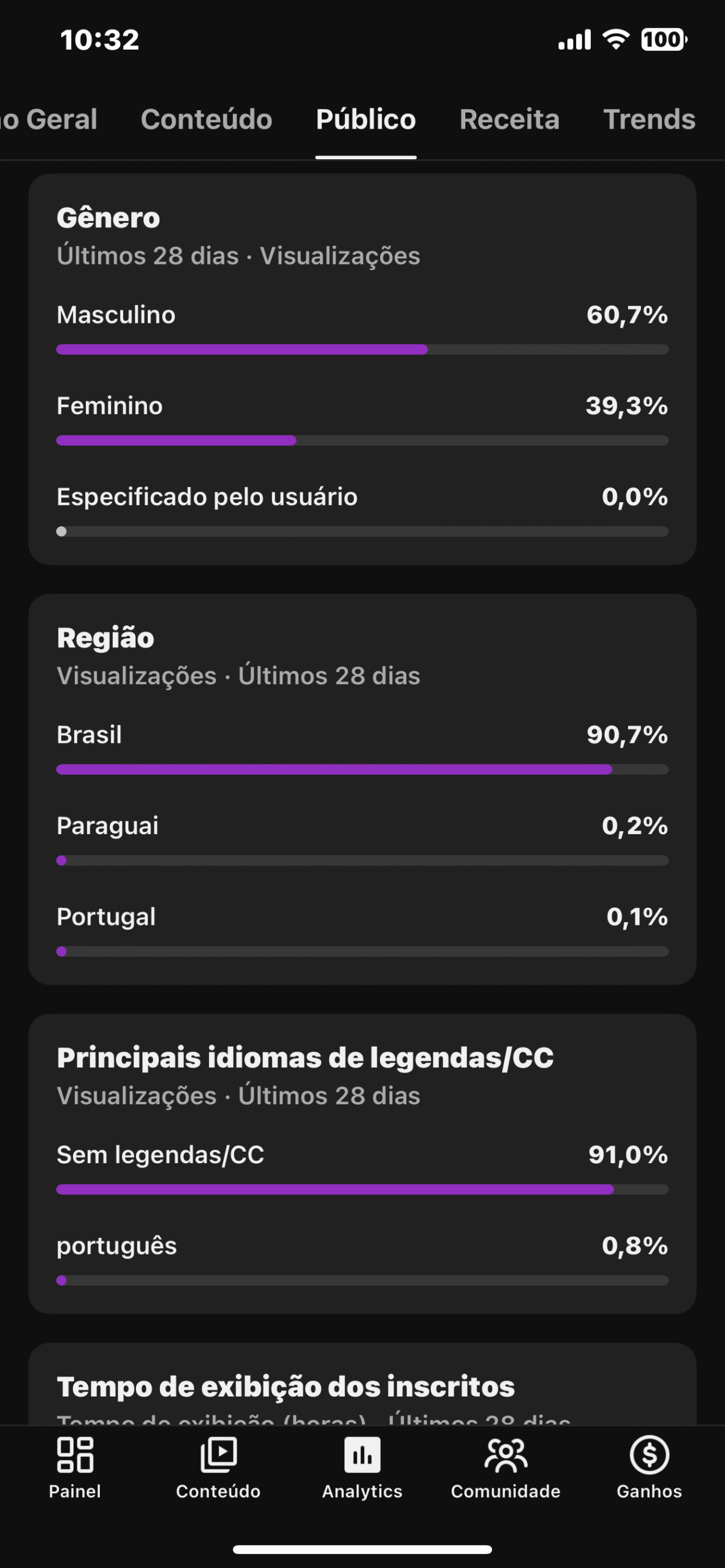Tap the Brasil region progress bar

tap(362, 770)
